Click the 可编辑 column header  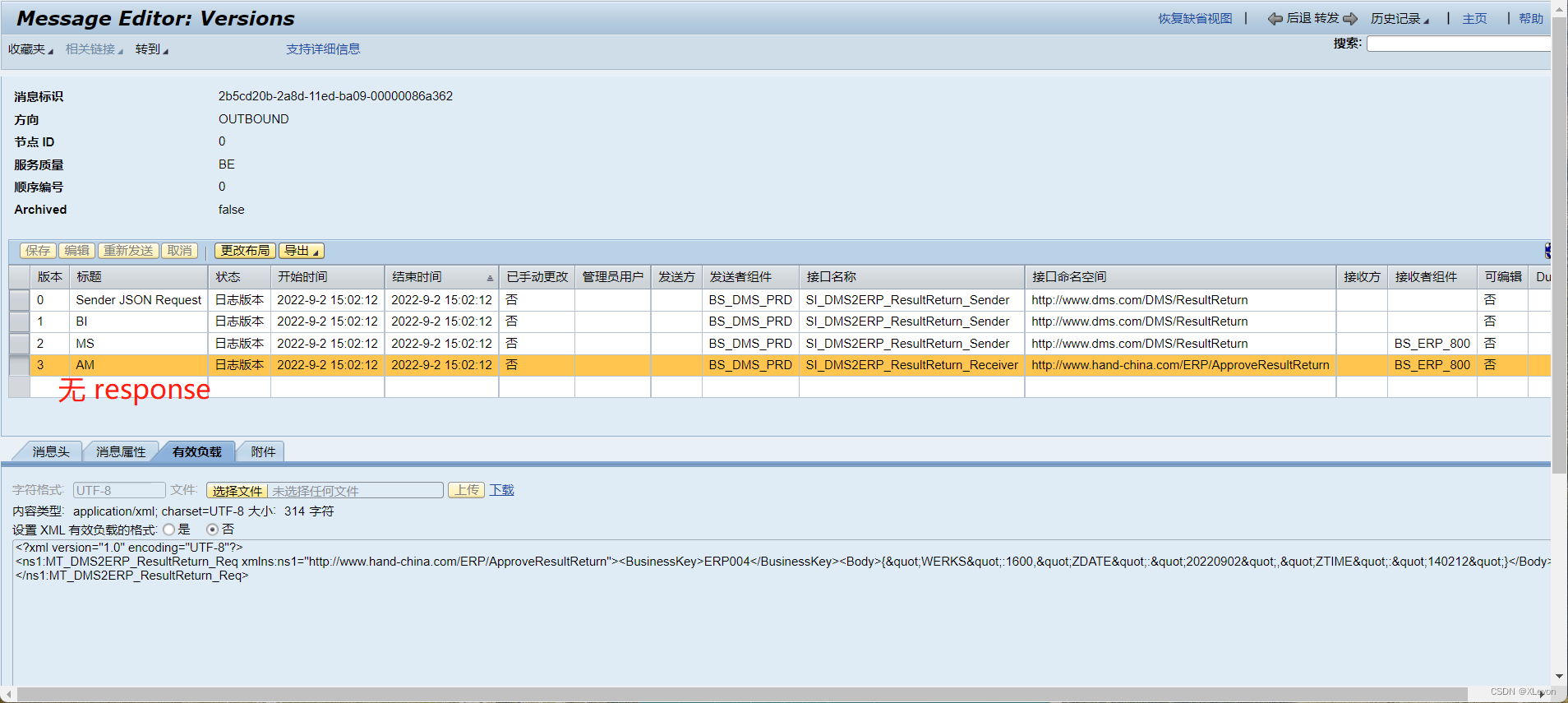coord(1502,277)
